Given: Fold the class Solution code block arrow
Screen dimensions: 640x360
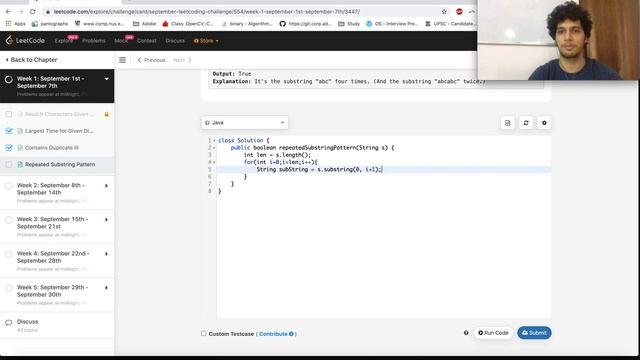Looking at the screenshot, I should click(x=214, y=140).
